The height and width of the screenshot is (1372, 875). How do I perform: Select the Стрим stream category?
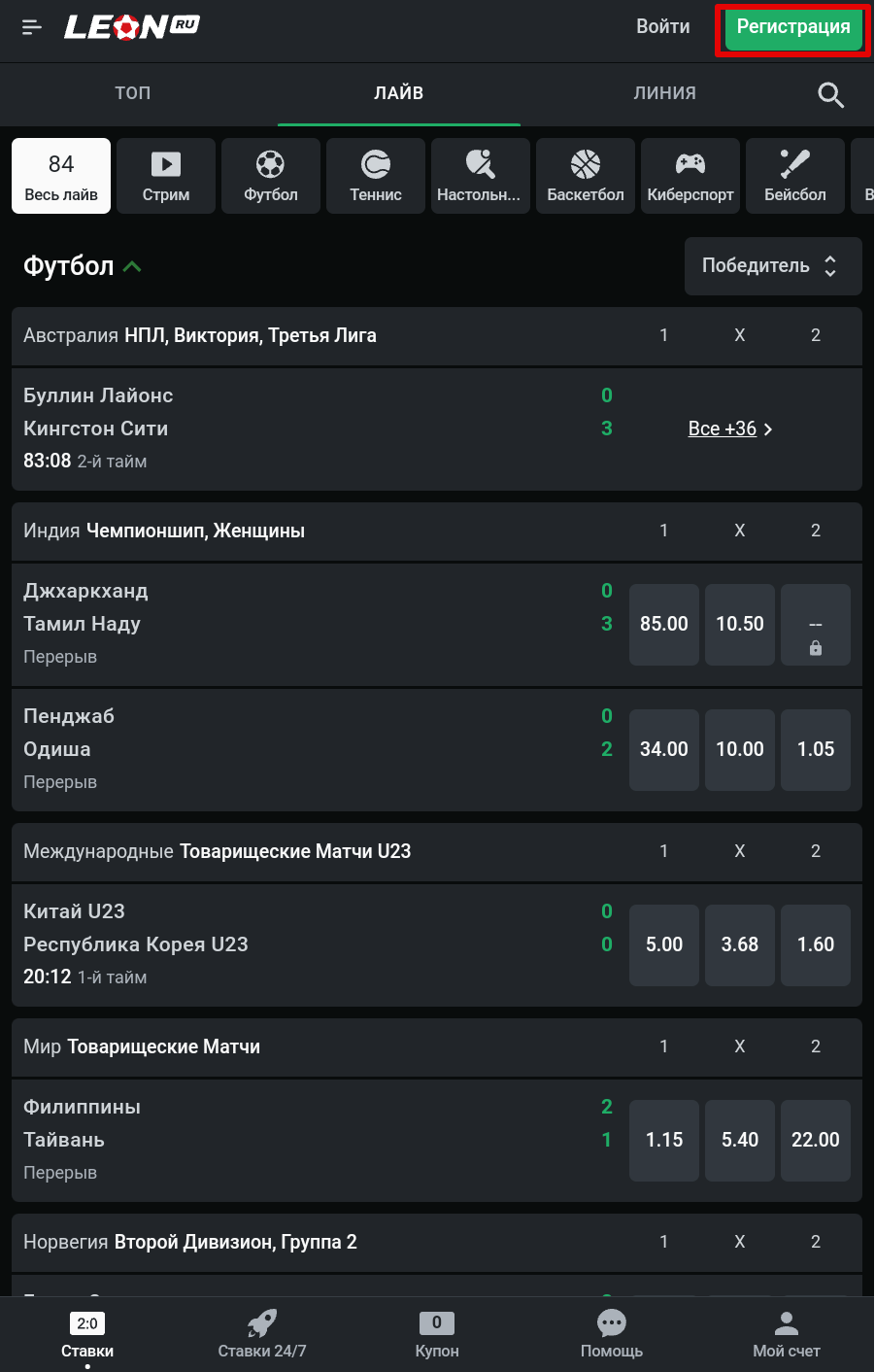coord(166,176)
